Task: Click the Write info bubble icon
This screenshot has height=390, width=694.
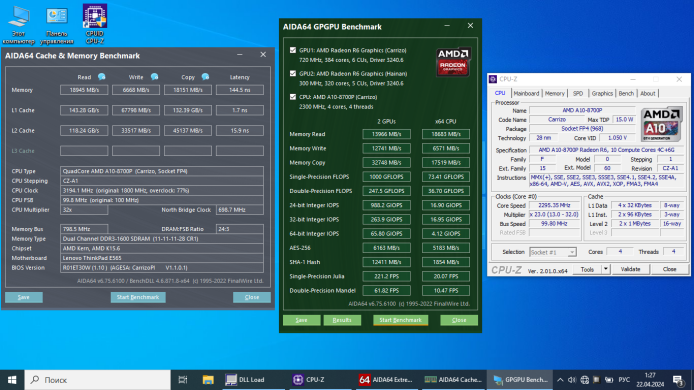Action: tap(154, 77)
